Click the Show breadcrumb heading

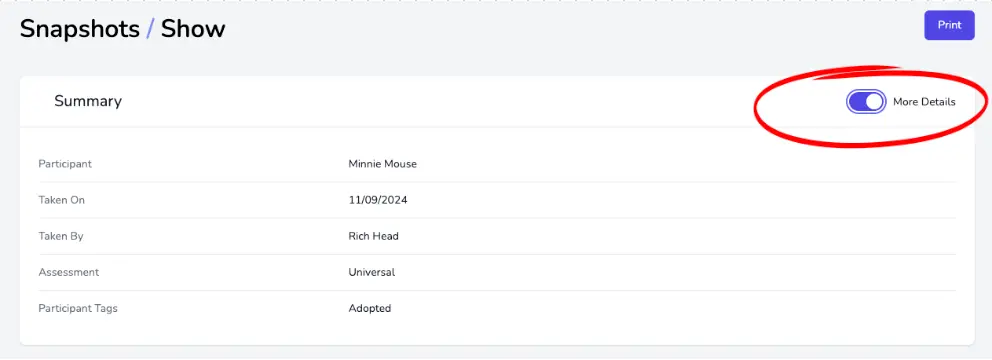pos(193,29)
